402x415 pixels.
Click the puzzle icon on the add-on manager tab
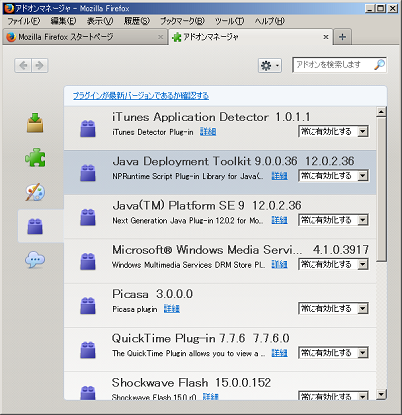[176, 37]
